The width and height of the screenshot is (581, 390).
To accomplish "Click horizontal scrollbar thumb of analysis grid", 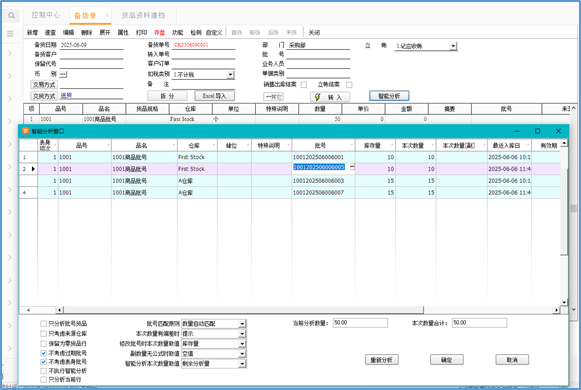I will 243,310.
